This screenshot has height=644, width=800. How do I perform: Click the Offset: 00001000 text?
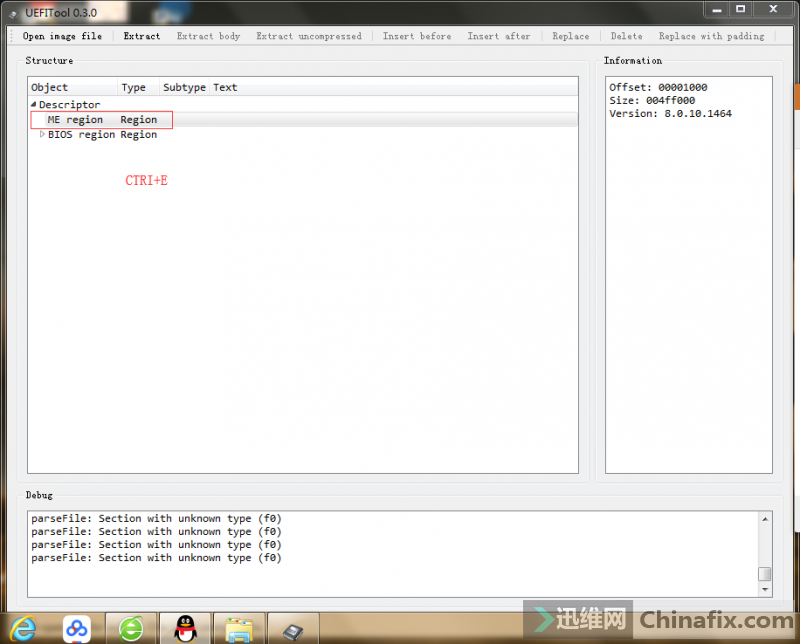tap(658, 87)
